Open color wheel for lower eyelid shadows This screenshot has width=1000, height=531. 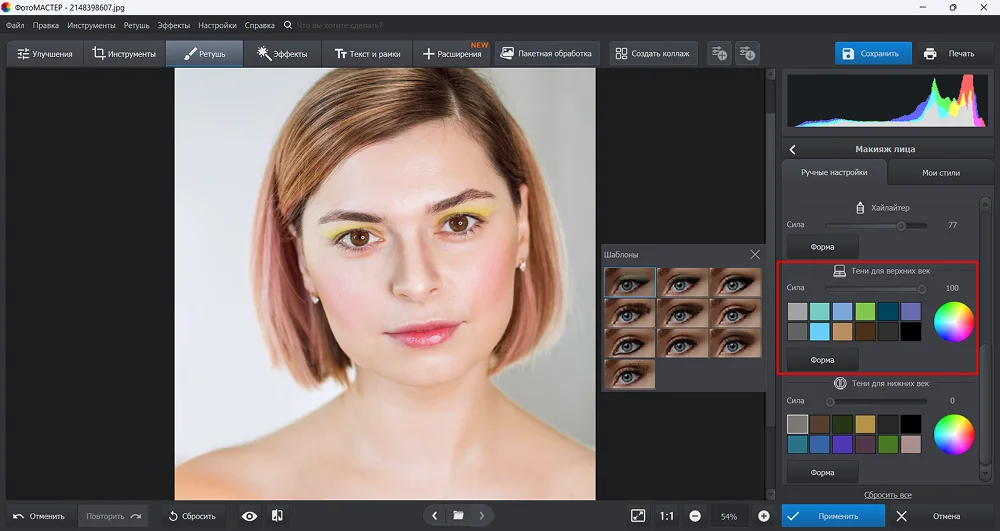point(953,434)
